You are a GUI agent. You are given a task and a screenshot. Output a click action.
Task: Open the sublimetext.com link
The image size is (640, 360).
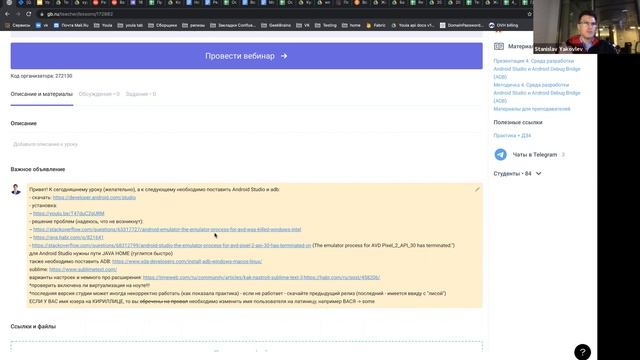pos(83,269)
